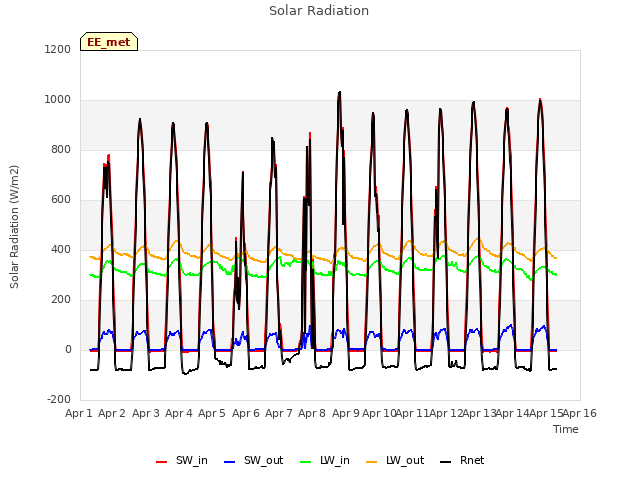Click the 1000 y-axis tick label
Image resolution: width=640 pixels, height=480 pixels.
click(58, 100)
